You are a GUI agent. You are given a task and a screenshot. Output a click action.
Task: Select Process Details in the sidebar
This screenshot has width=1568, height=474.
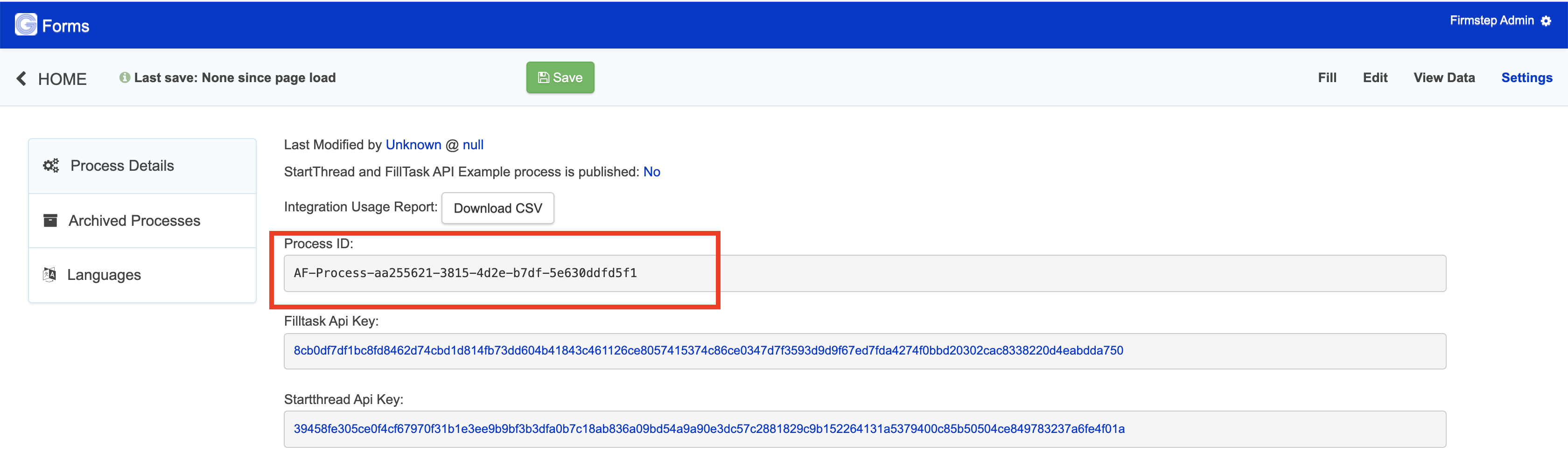click(x=142, y=166)
